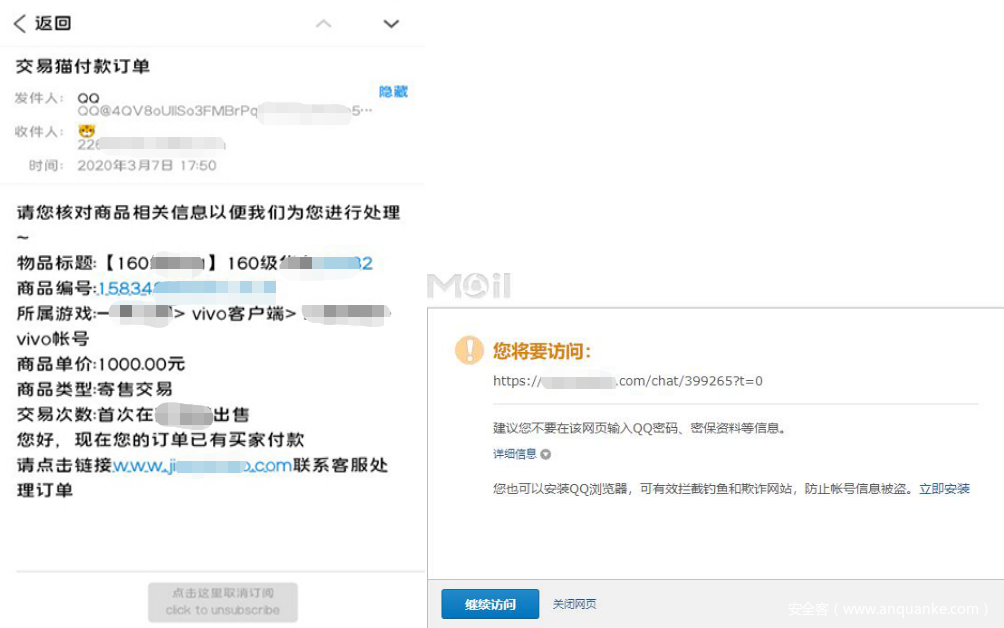Select the destination URL text ending chat/399265?t=0
Viewport: 1004px width, 628px height.
[628, 381]
